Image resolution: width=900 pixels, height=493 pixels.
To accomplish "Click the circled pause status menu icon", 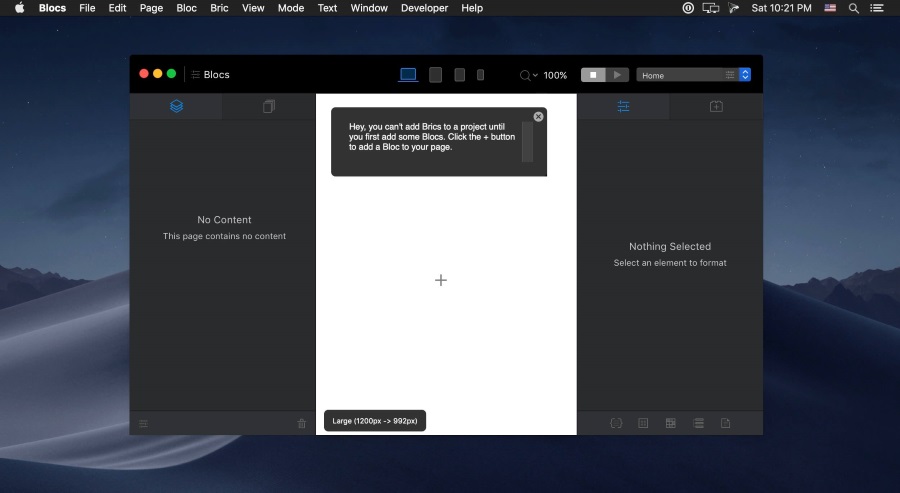I will [688, 8].
